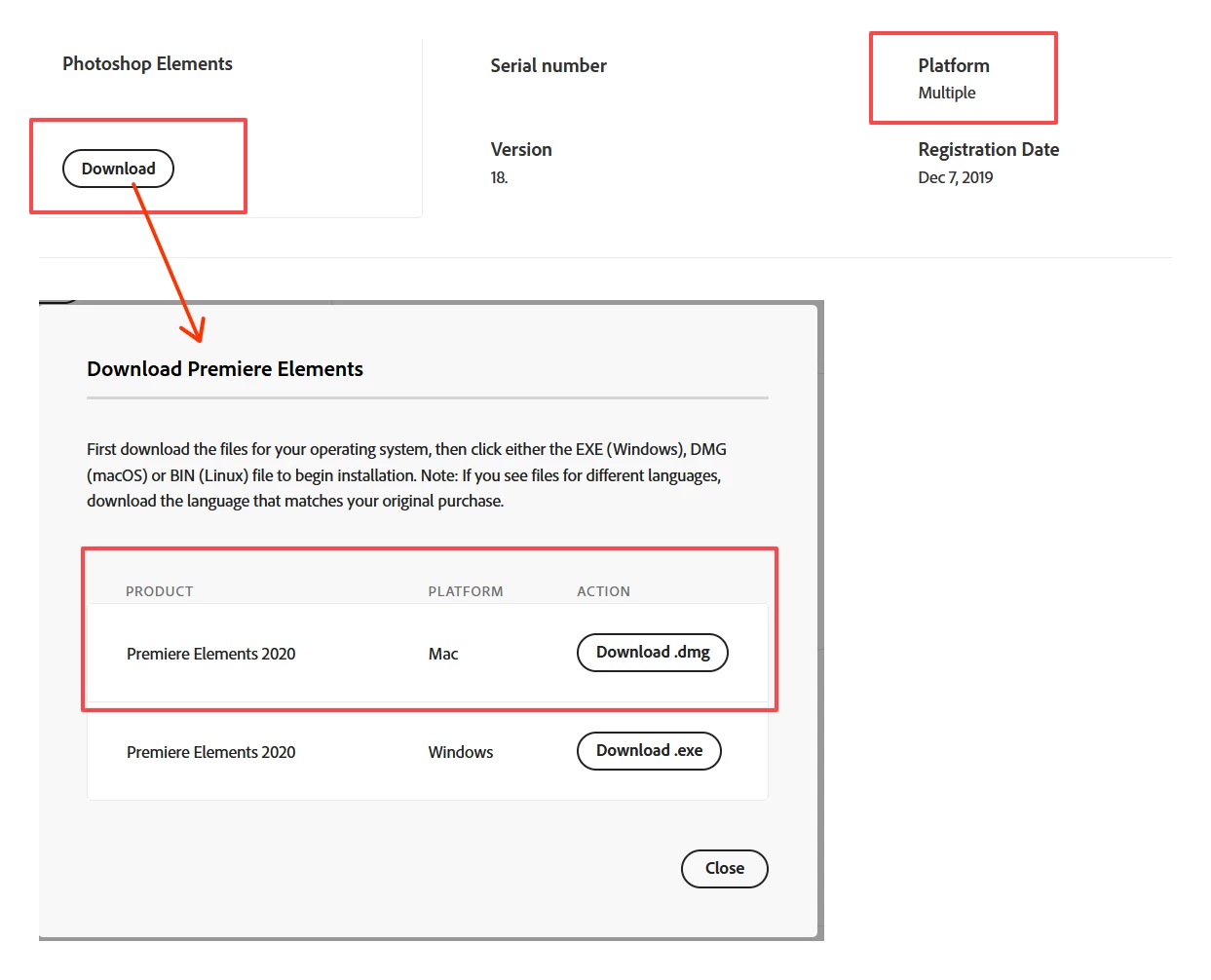
Task: Select Premiere Elements 2020 in the Windows row
Action: (x=211, y=752)
